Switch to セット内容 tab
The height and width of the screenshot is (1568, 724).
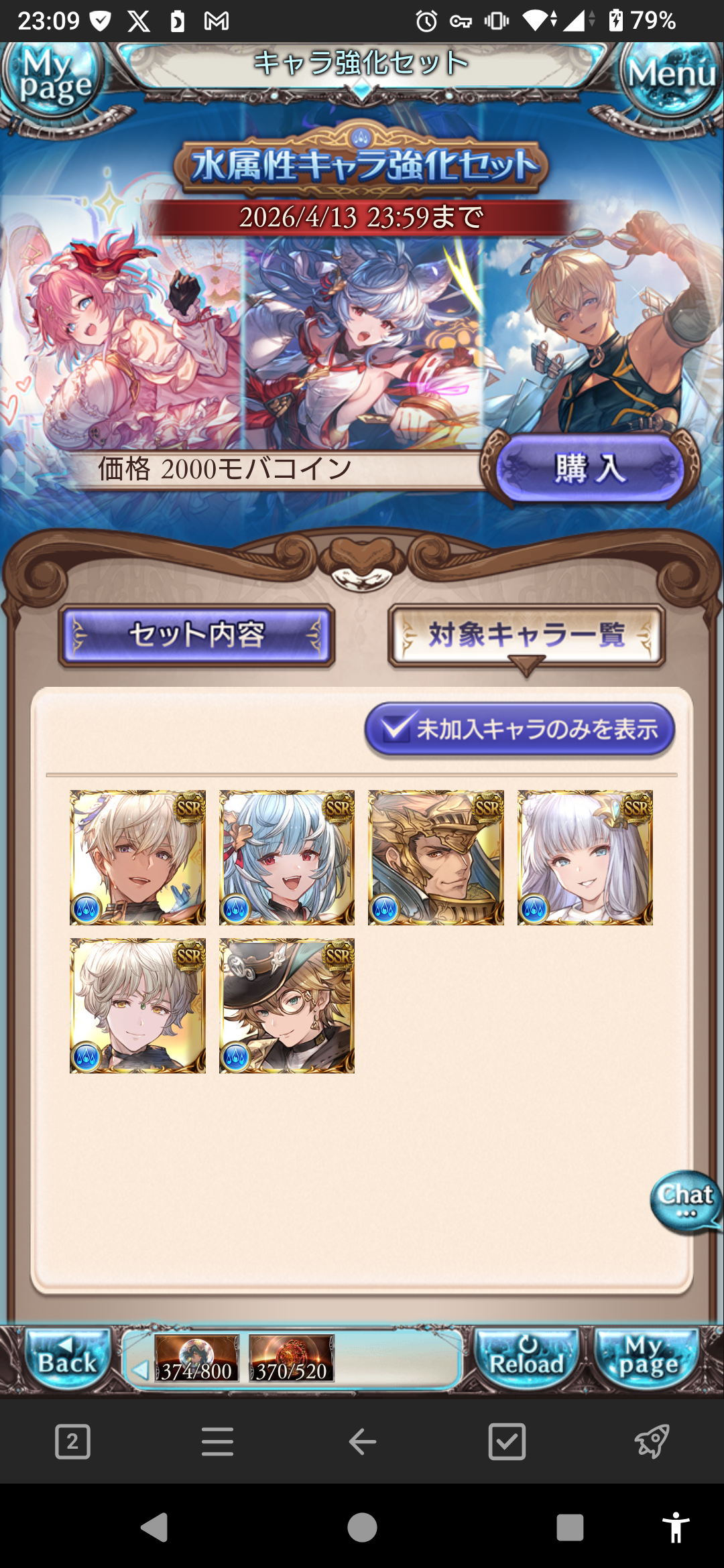click(196, 635)
